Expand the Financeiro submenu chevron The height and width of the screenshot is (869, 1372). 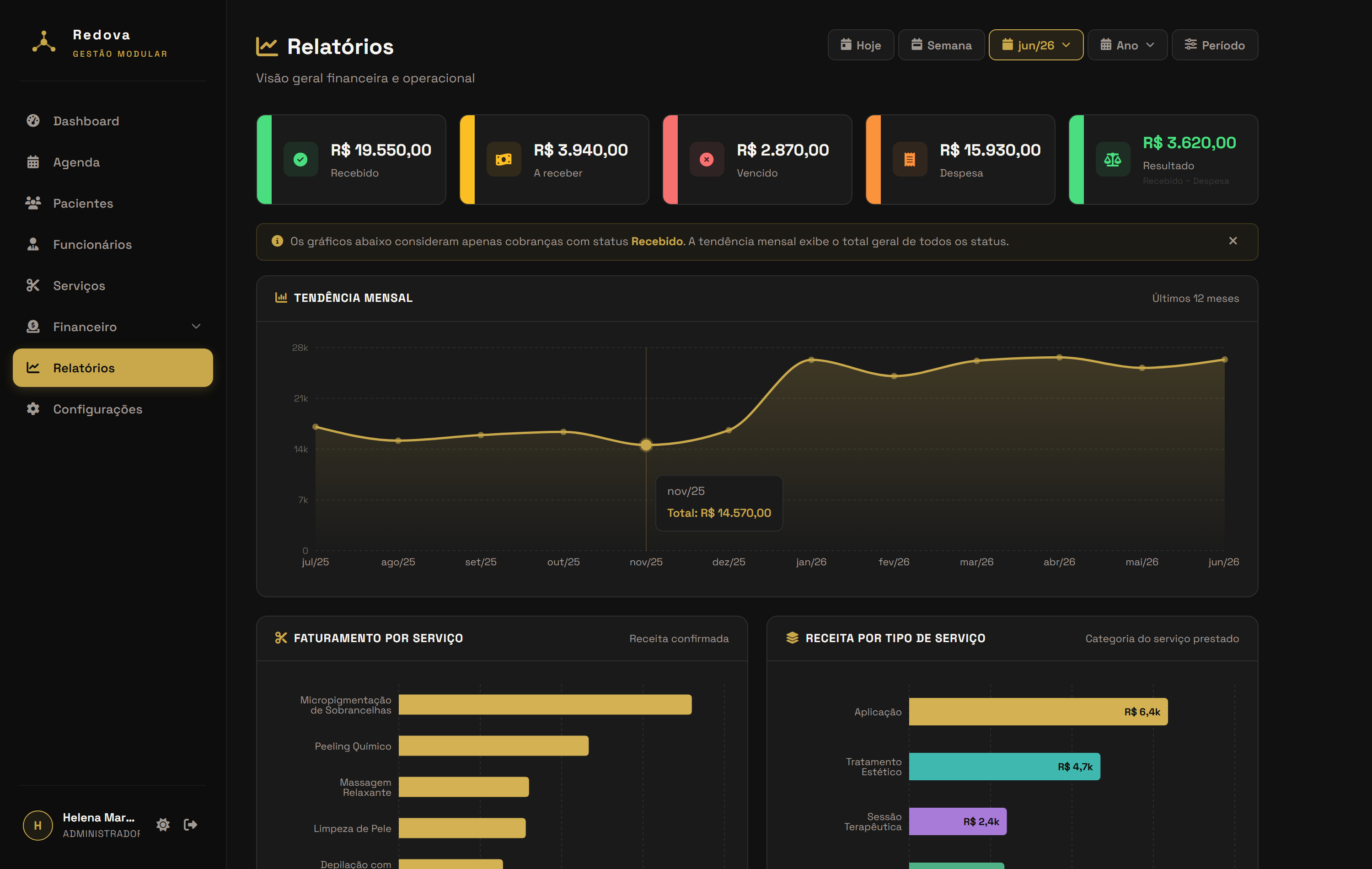click(196, 327)
